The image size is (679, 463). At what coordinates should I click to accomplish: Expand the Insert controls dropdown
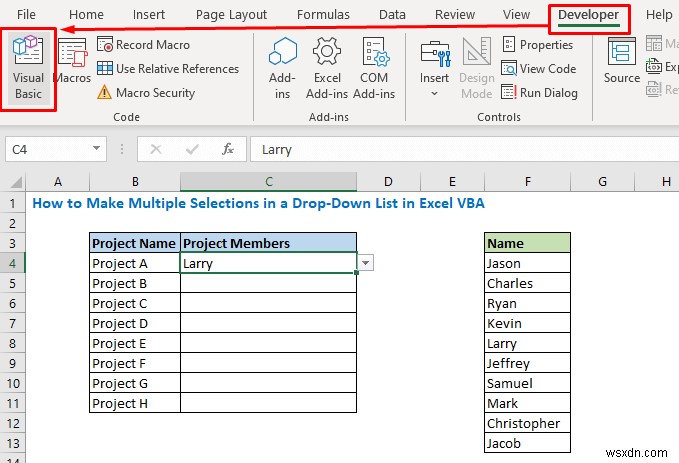[434, 94]
